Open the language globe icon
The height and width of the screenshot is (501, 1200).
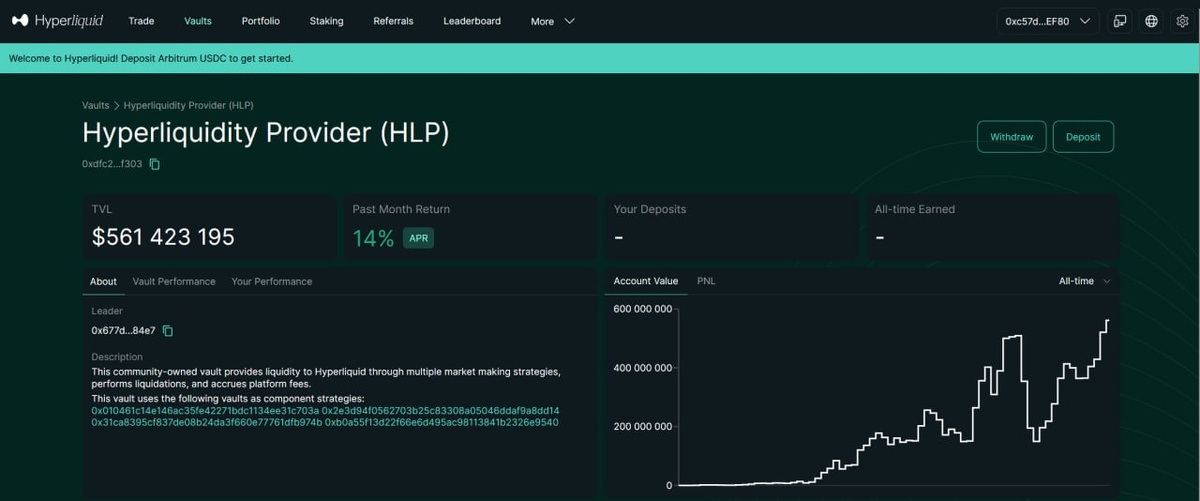[1152, 21]
